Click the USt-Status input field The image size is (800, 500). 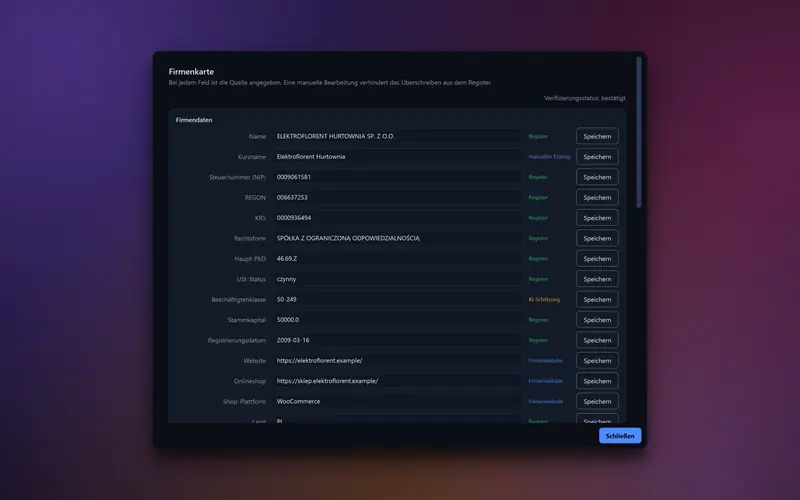point(397,279)
